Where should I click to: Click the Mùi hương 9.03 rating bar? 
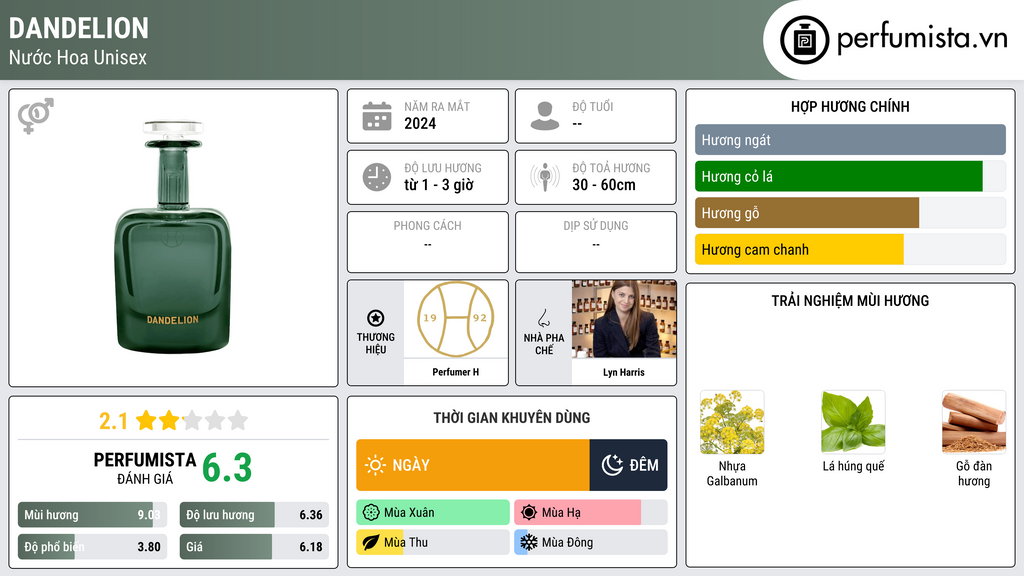tap(92, 515)
